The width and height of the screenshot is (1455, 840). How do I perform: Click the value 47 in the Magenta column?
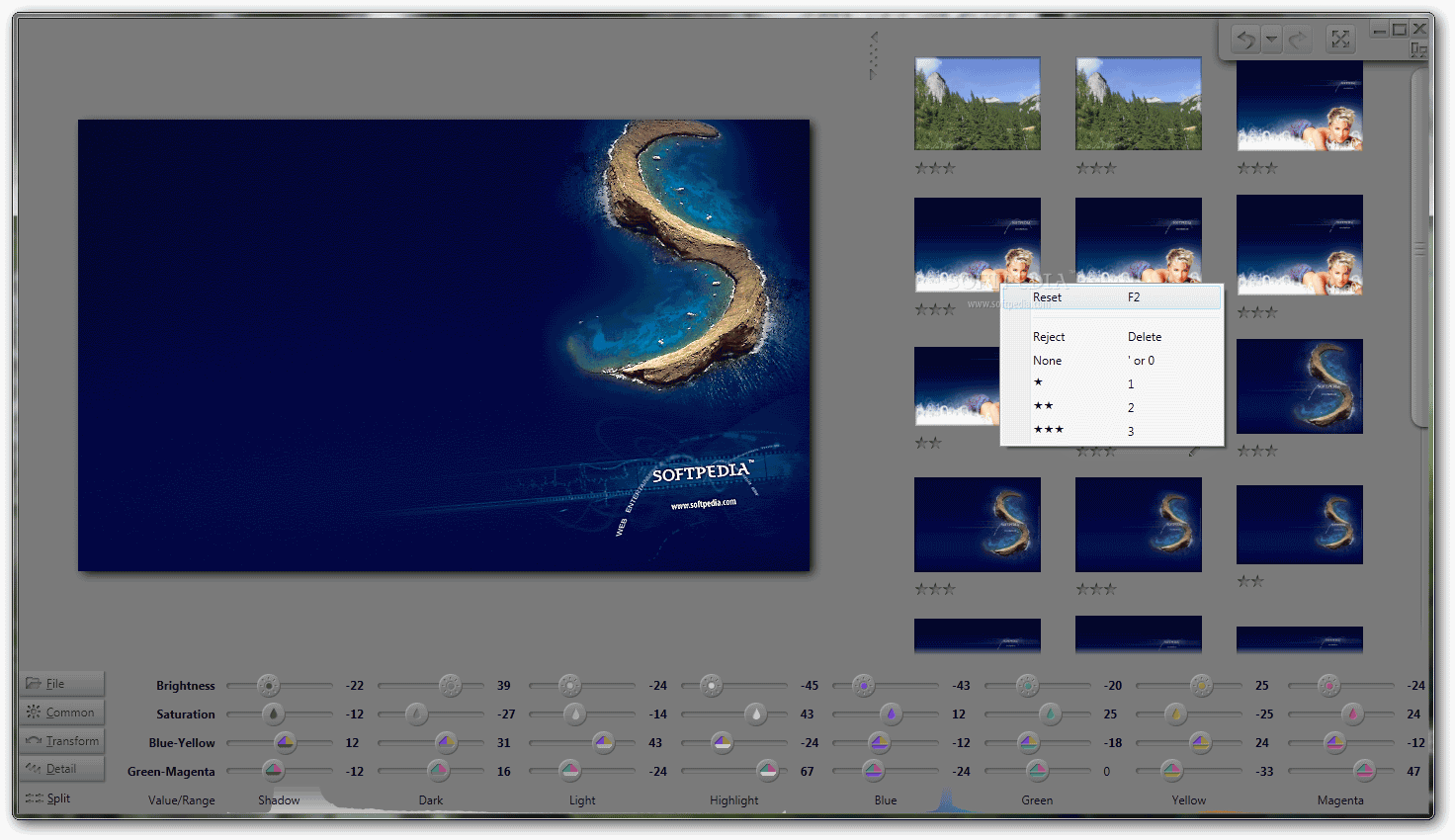[1413, 771]
